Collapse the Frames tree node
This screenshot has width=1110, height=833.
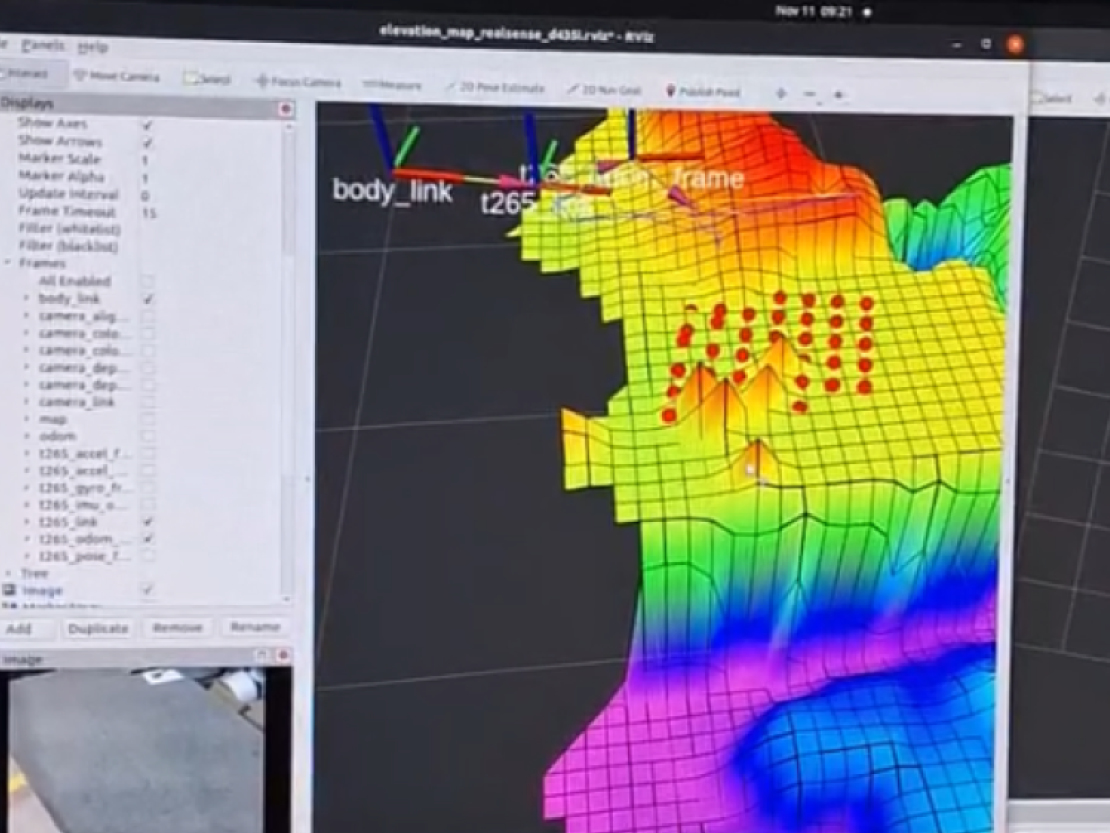coord(8,263)
